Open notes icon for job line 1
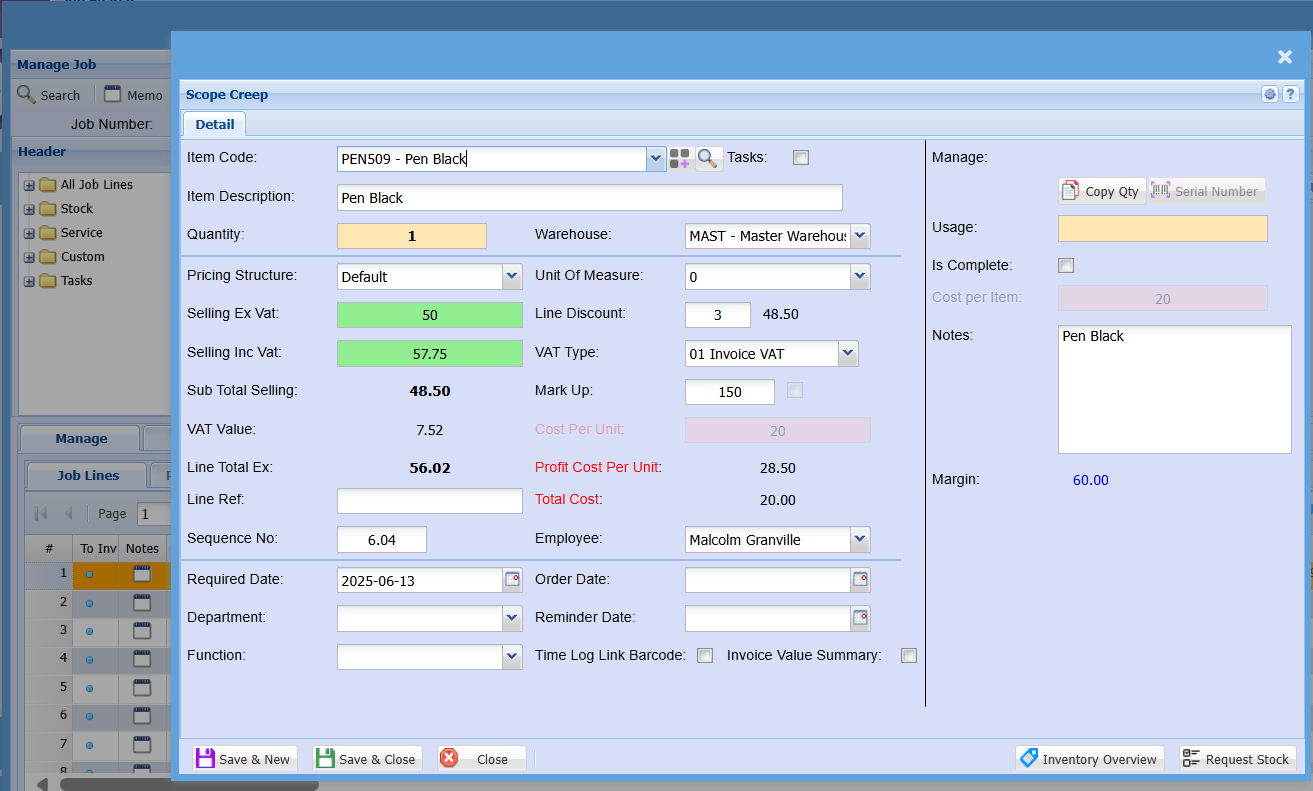 (x=142, y=574)
